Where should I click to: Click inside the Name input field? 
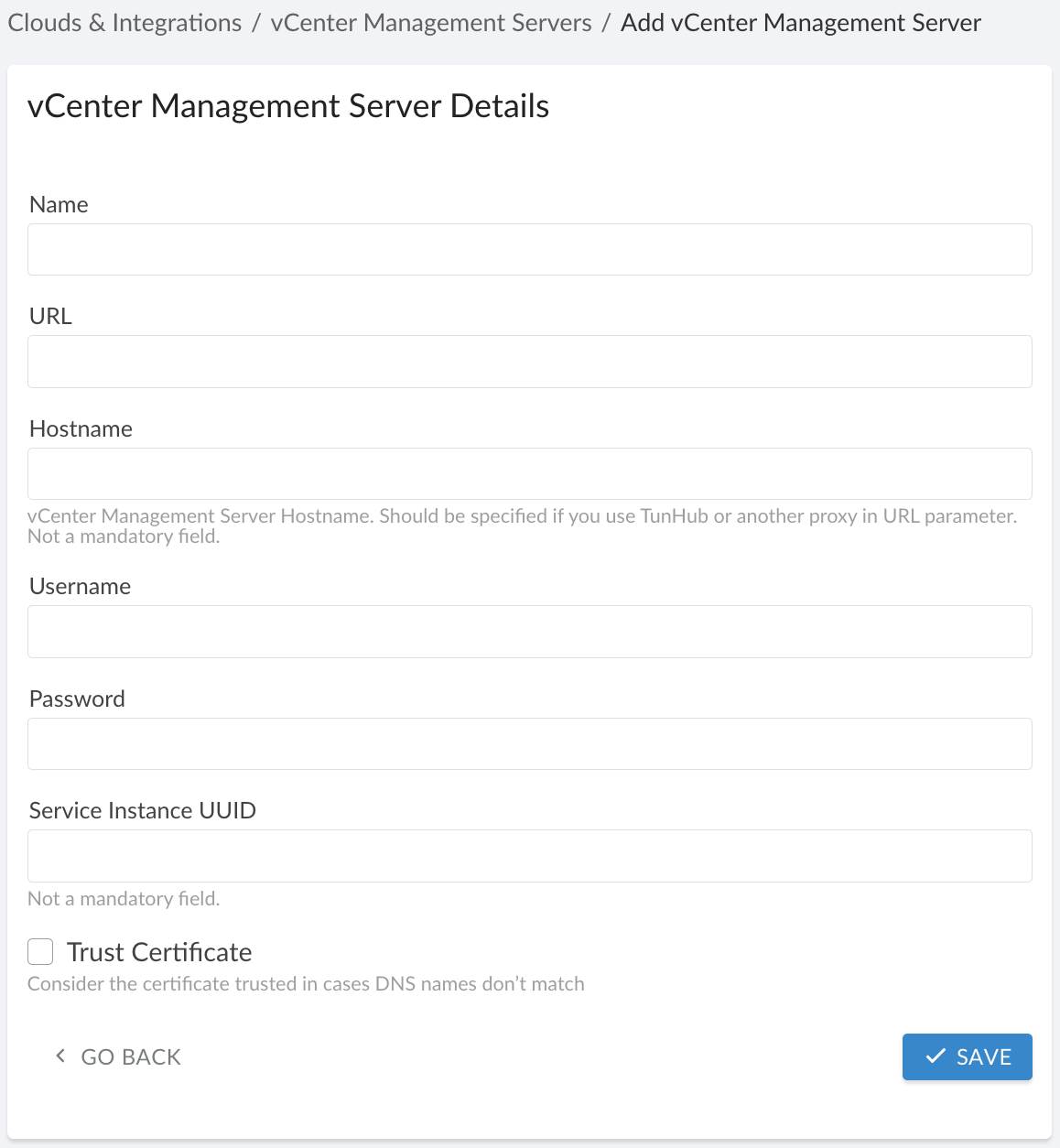pyautogui.click(x=529, y=249)
